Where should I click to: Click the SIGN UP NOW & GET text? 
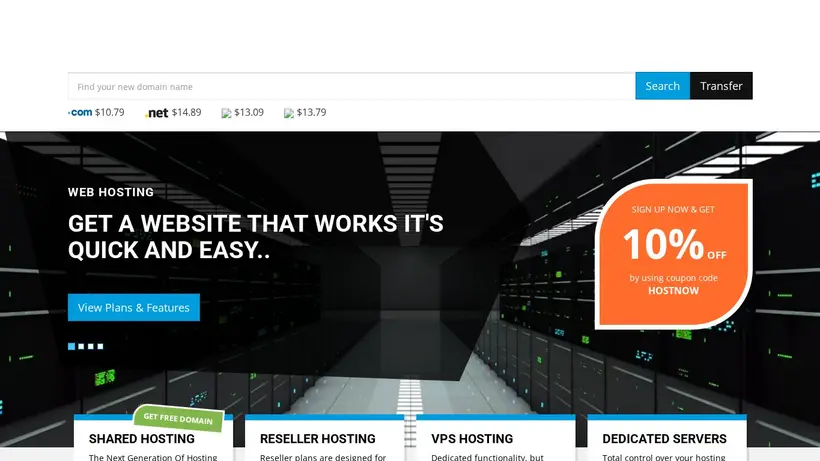coord(673,210)
